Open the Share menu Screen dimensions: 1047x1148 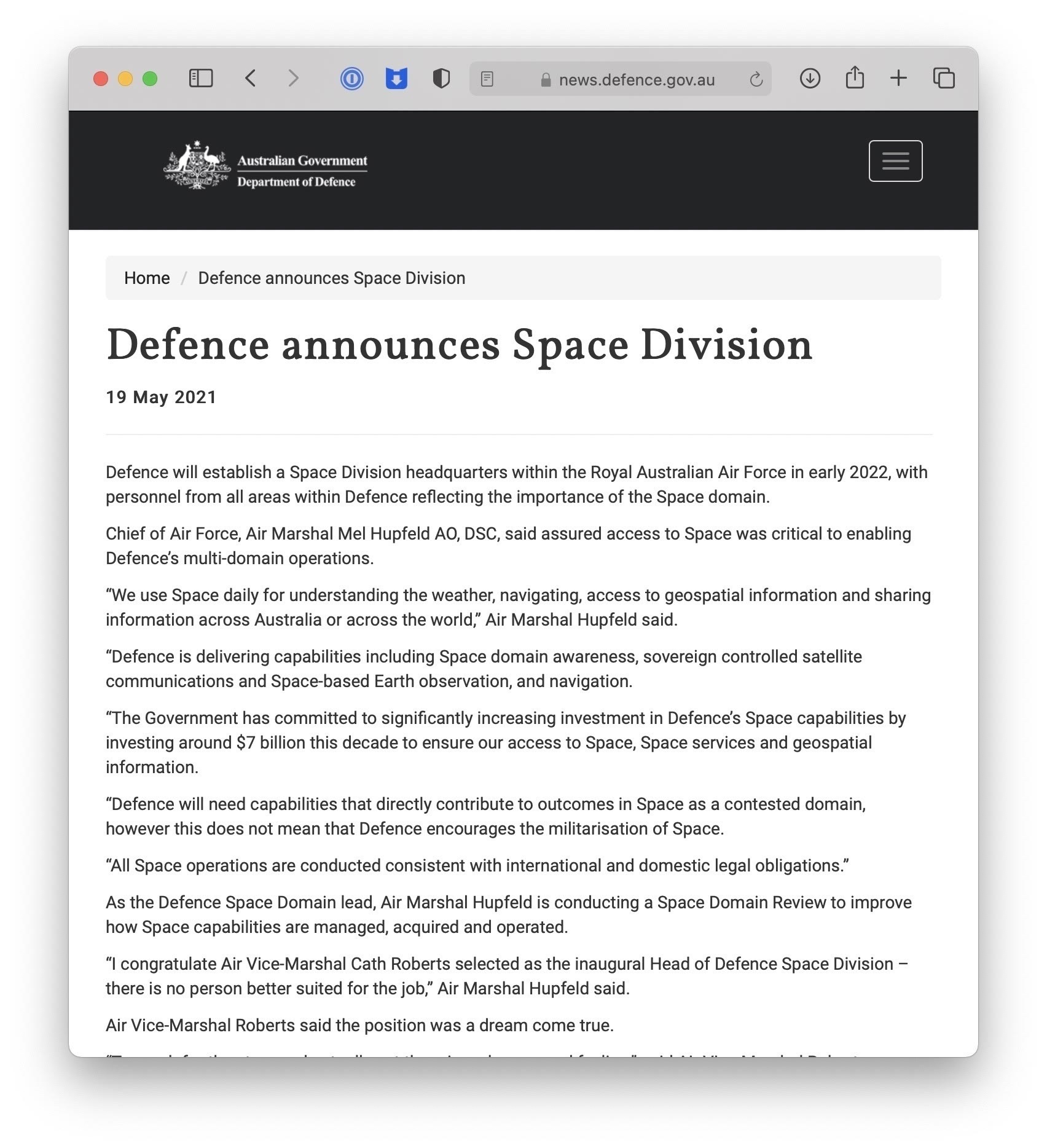point(855,78)
